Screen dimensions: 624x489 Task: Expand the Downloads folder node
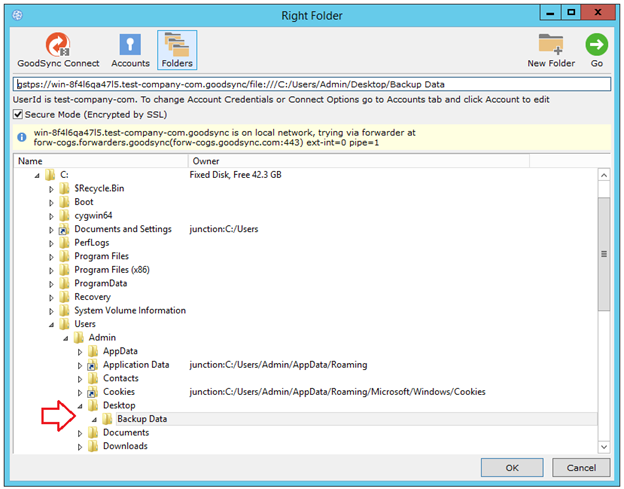[80, 446]
